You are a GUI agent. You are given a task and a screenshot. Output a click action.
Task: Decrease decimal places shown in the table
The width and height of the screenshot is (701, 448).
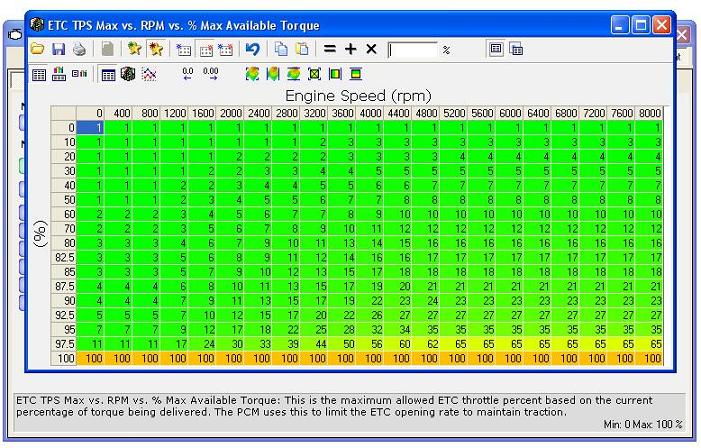188,73
